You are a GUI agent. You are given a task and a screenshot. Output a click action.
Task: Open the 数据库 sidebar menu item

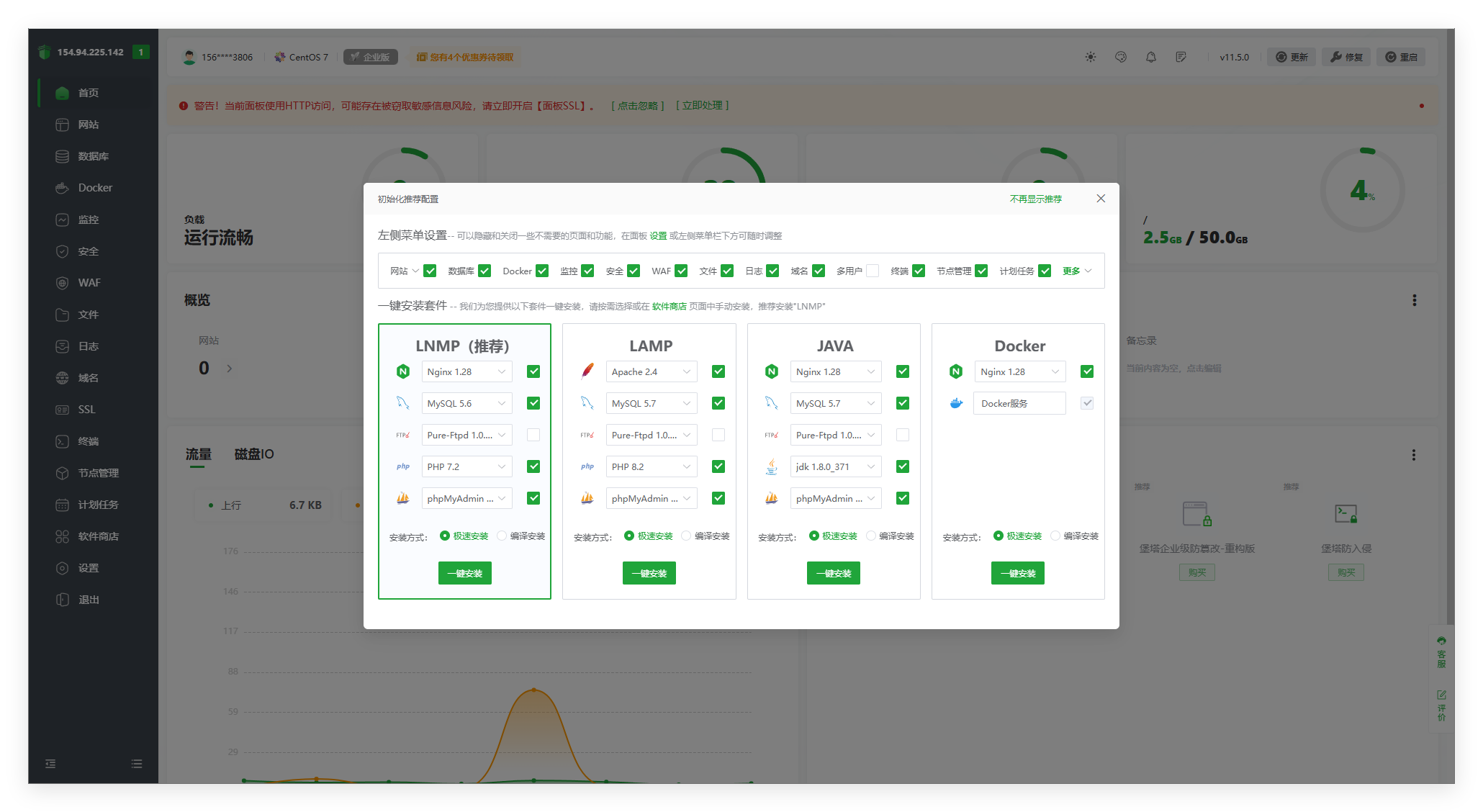pyautogui.click(x=93, y=156)
